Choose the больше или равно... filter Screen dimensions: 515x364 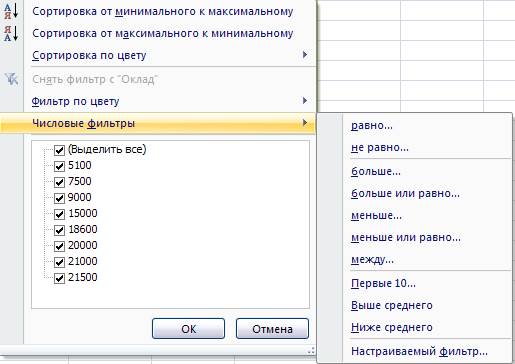(405, 193)
